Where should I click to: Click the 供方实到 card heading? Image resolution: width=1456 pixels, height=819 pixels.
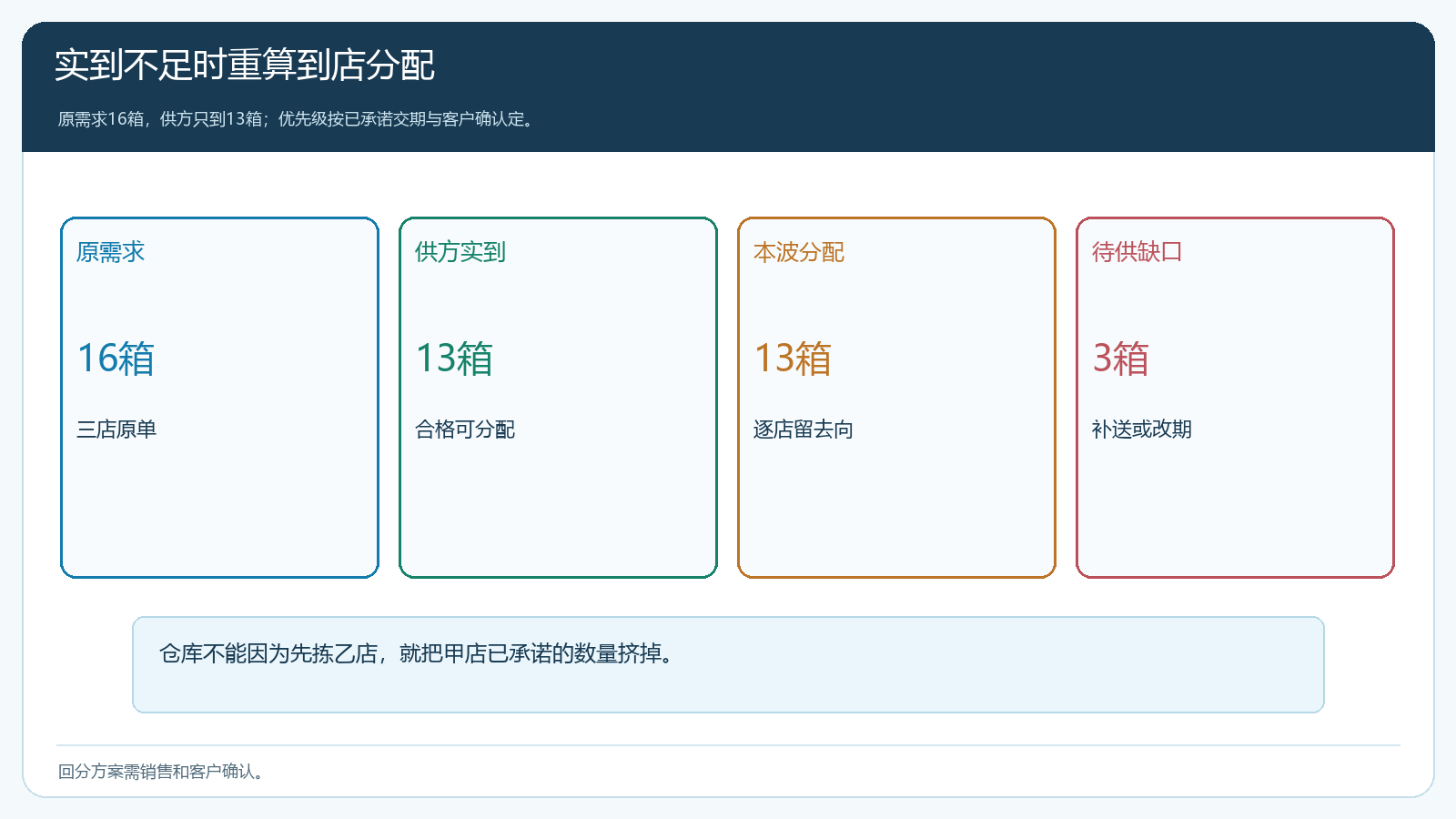pyautogui.click(x=460, y=252)
